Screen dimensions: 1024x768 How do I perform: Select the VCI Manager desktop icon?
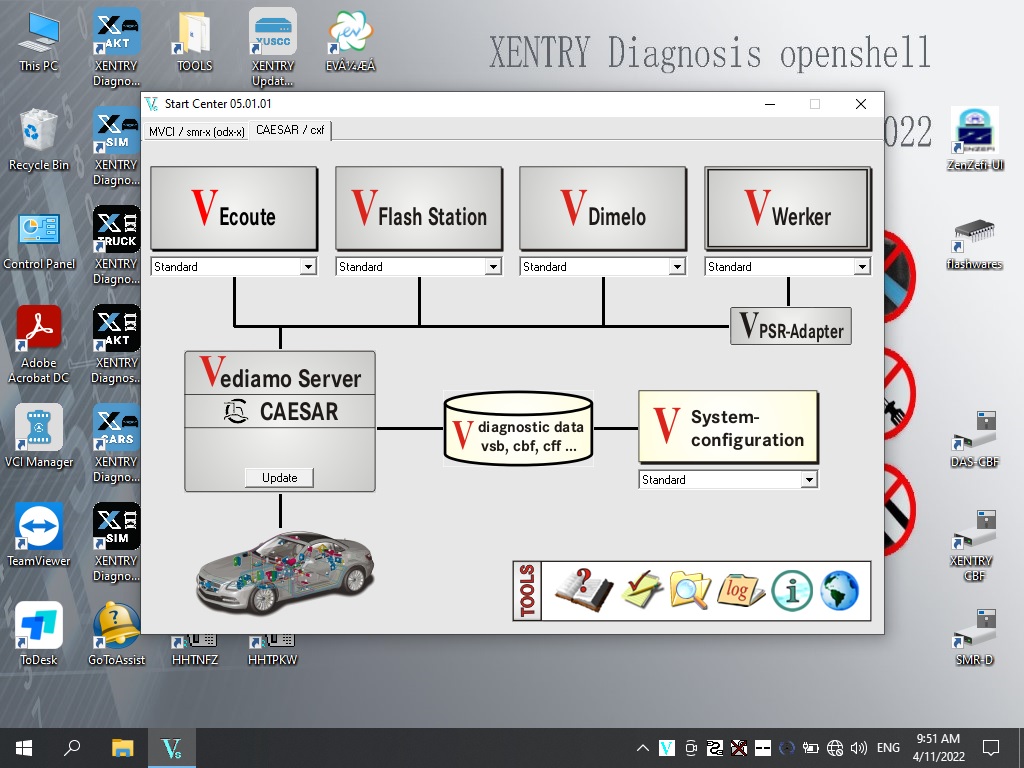39,436
